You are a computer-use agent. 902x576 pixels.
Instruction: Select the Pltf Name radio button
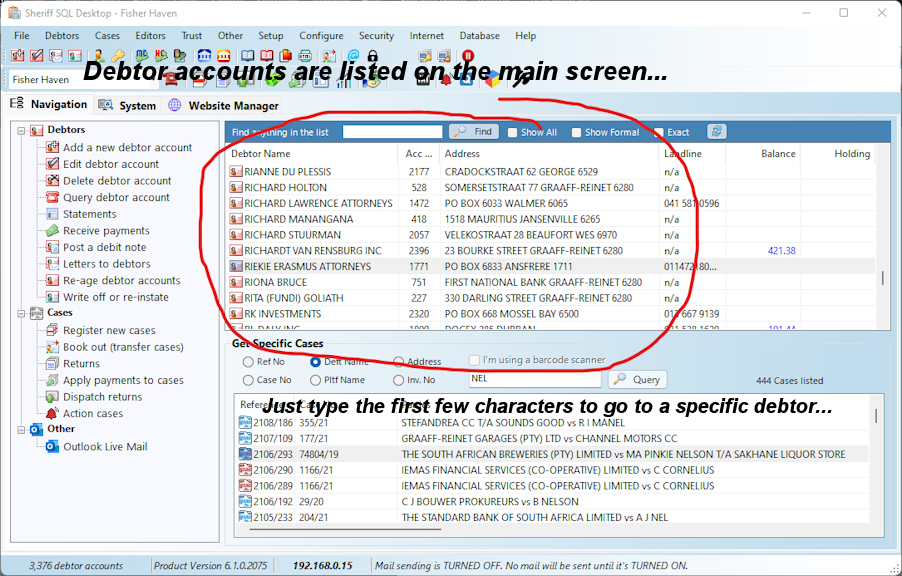pos(315,380)
